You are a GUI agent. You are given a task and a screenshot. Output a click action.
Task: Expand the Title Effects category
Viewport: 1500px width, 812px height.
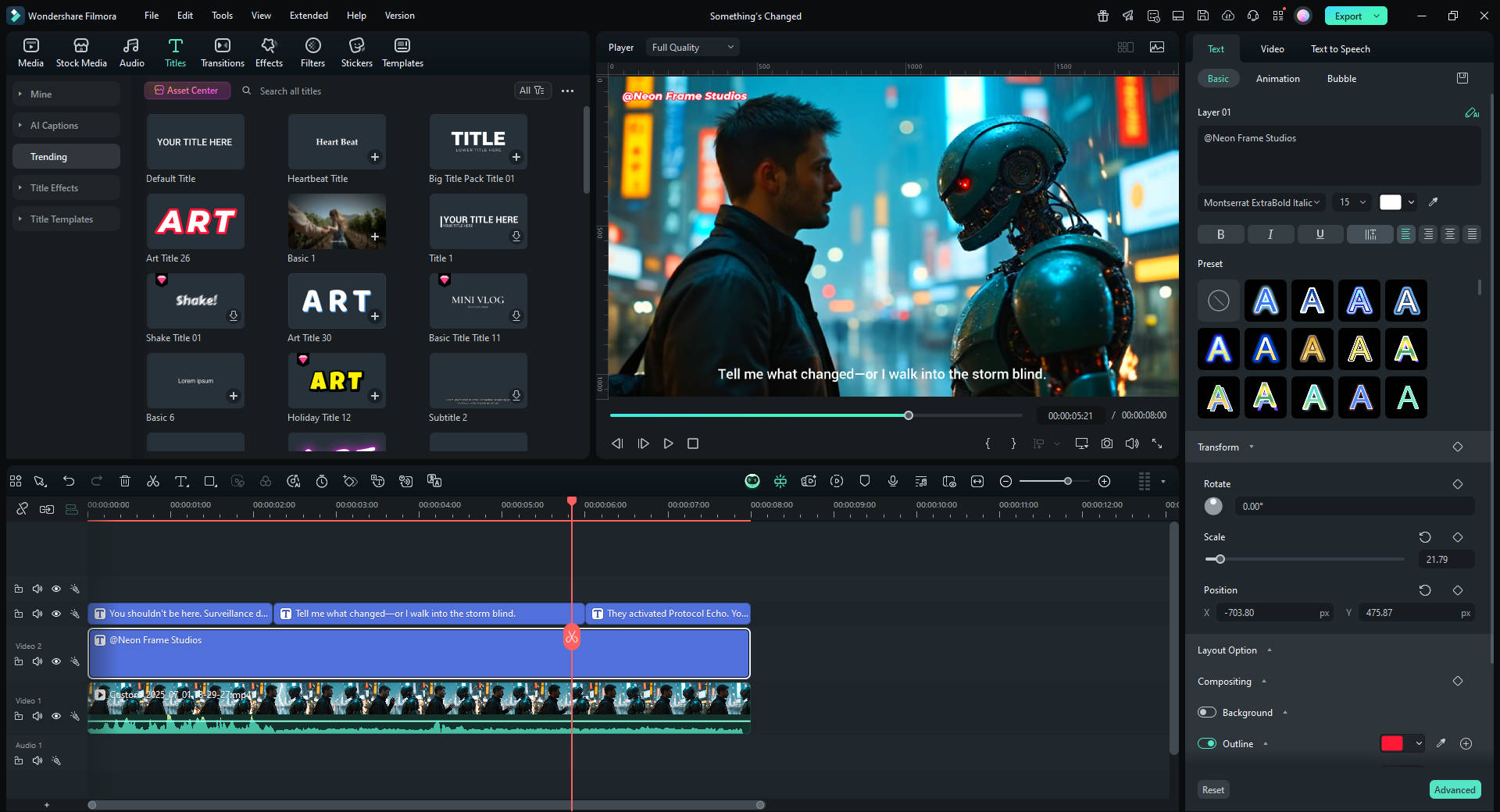(66, 187)
